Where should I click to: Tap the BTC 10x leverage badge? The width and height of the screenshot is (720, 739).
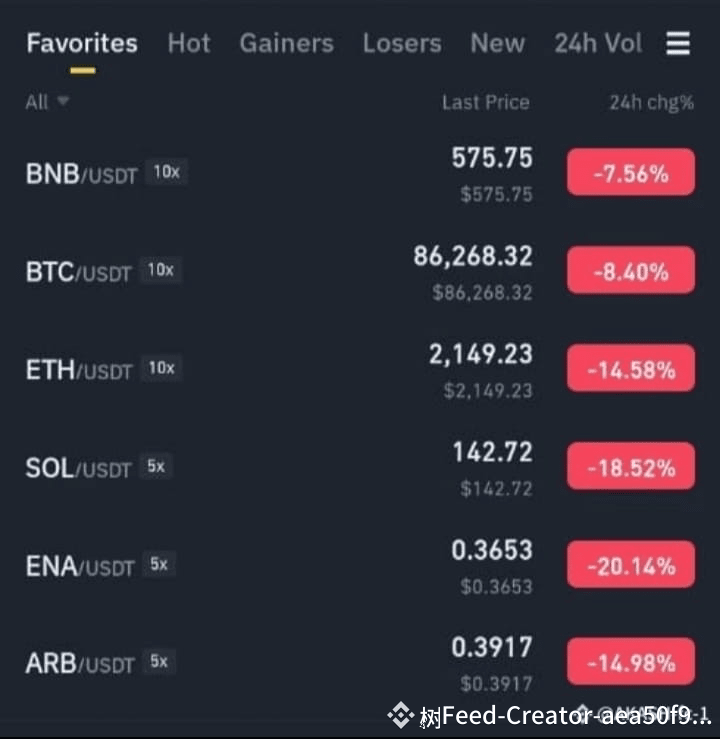[x=161, y=270]
